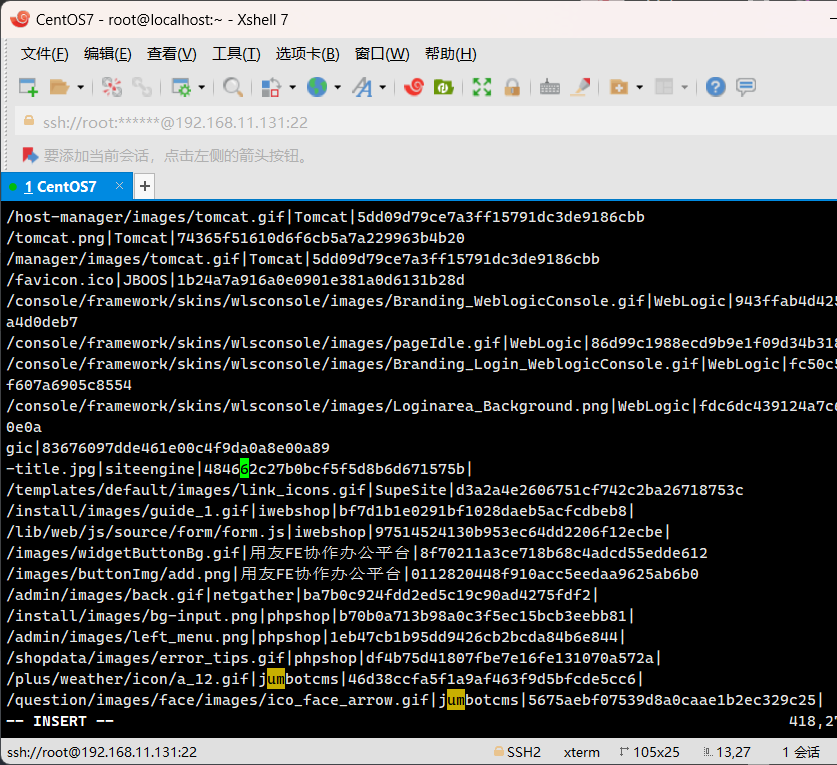Expand the Open Session dropdown arrow

pyautogui.click(x=81, y=87)
